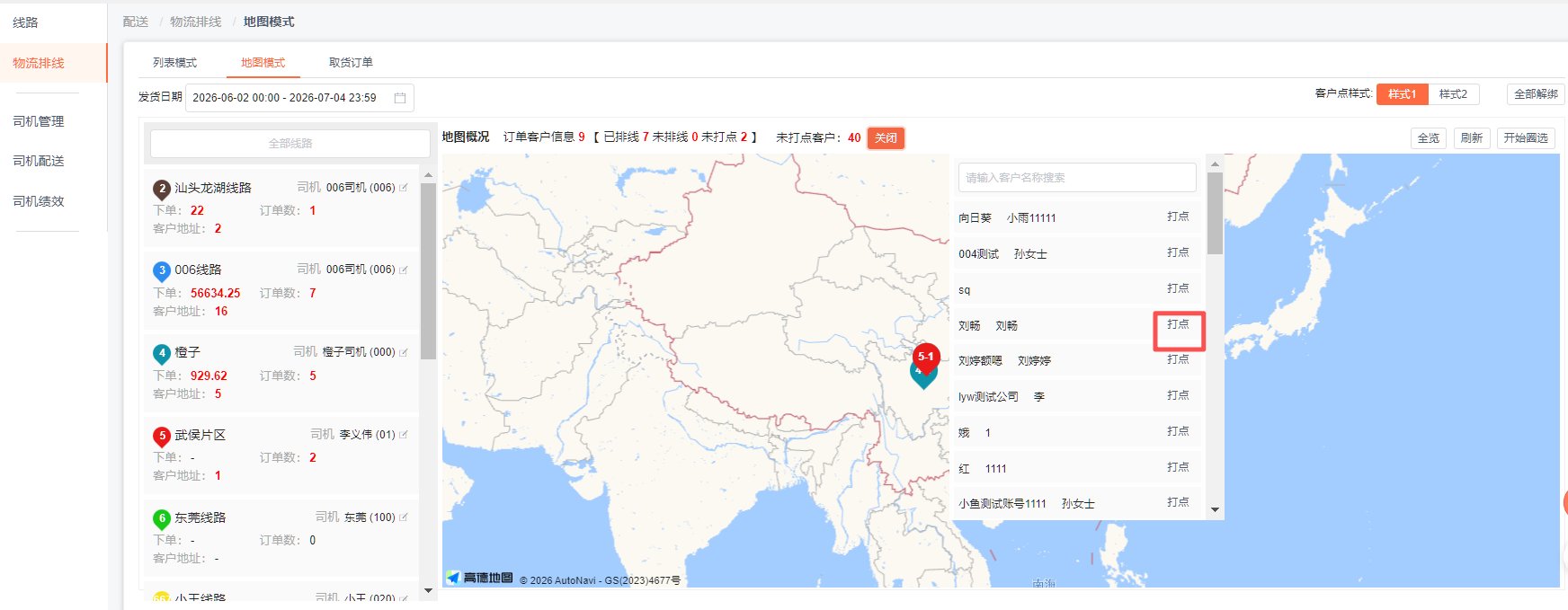The image size is (1568, 610).
Task: Click scroll up arrow of route list
Action: [428, 175]
